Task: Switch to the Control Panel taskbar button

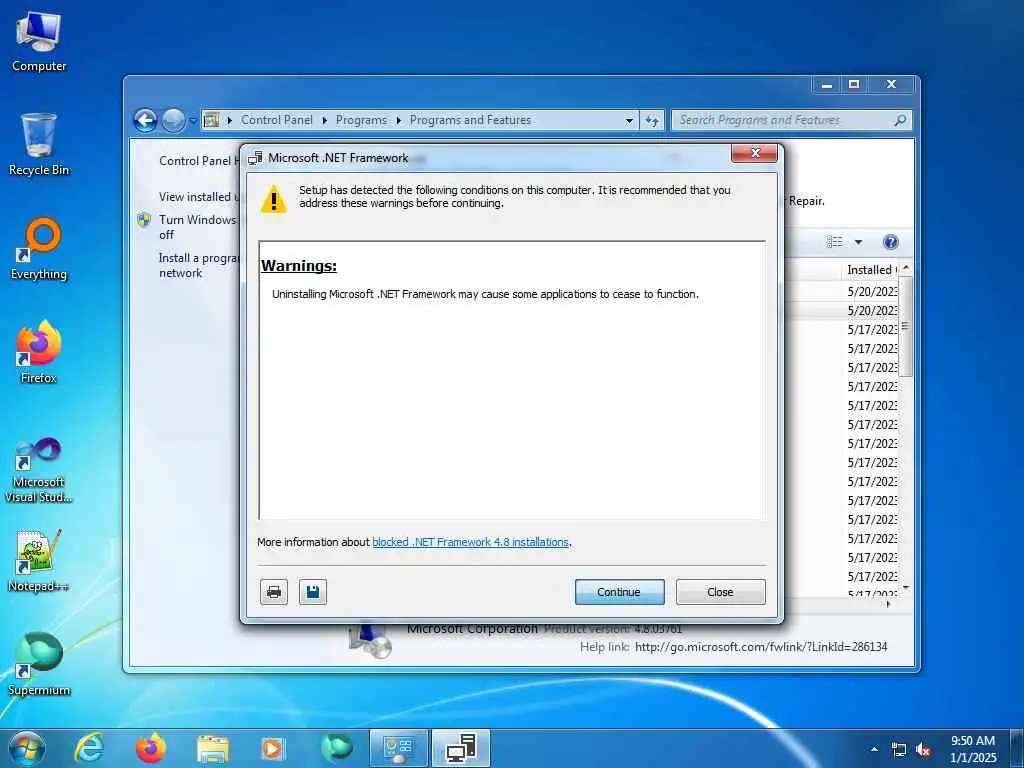Action: [x=398, y=748]
